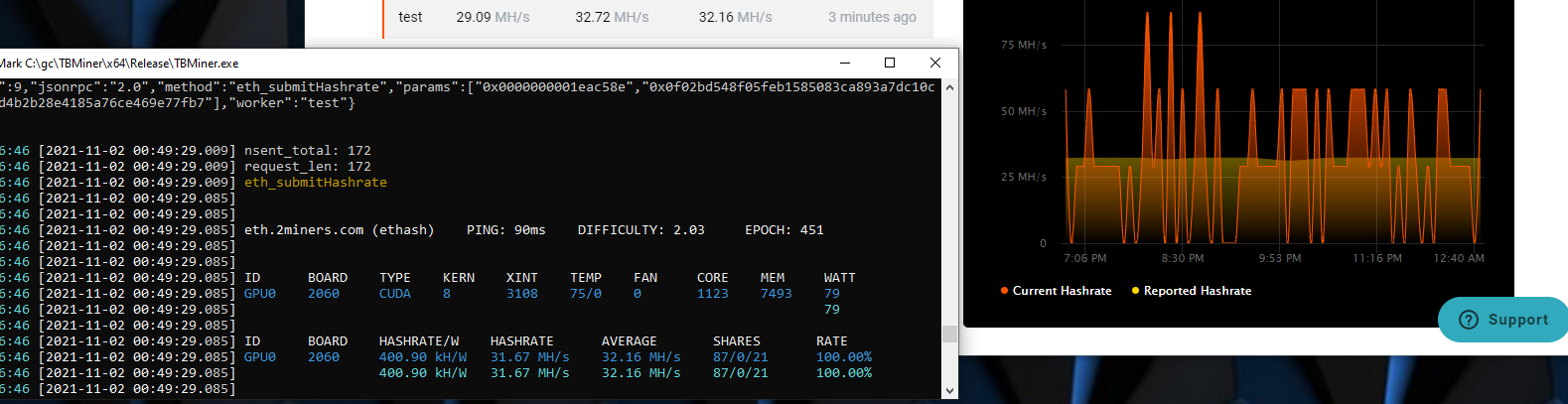The height and width of the screenshot is (404, 1568).
Task: Click the 9:53 PM chart time label
Action: (x=1280, y=258)
